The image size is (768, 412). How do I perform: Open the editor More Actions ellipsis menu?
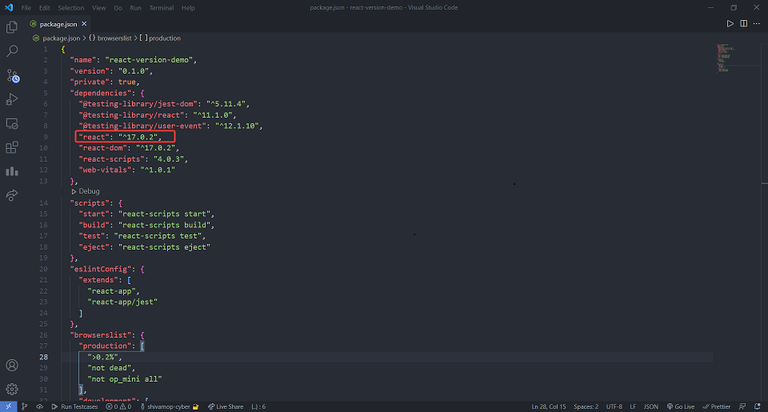(x=754, y=23)
